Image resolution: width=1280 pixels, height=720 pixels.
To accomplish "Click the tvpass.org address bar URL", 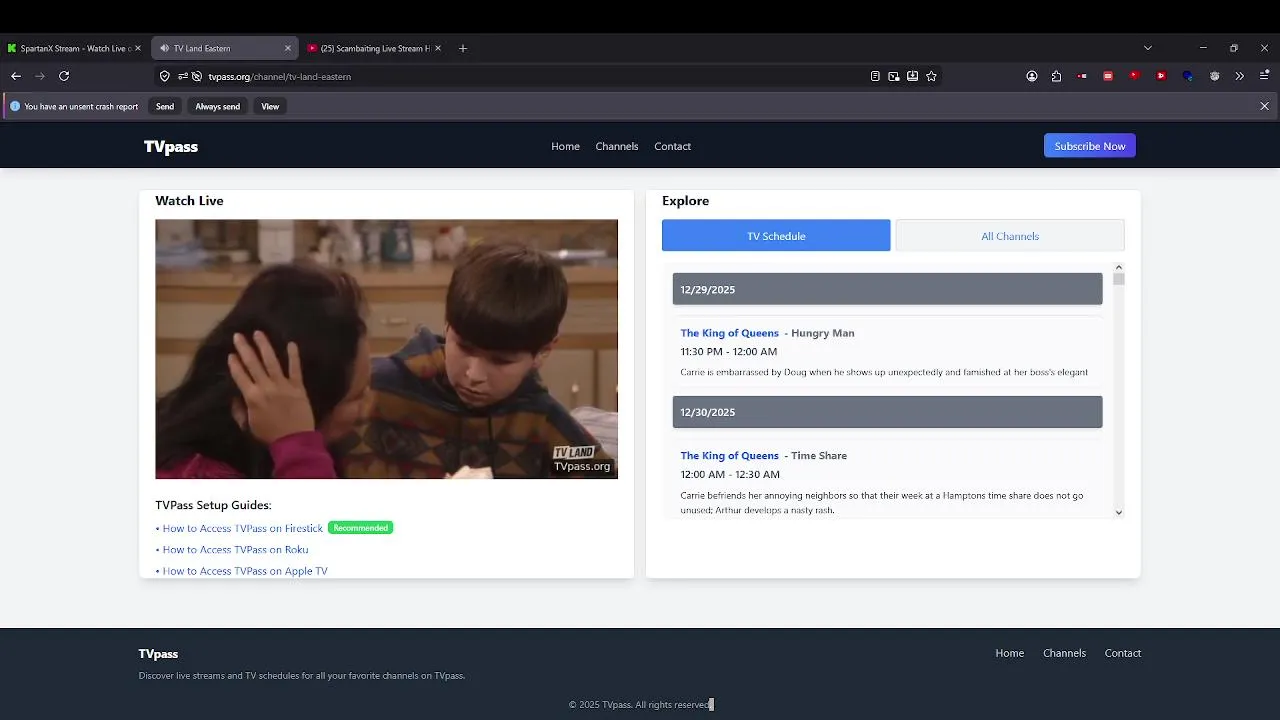I will click(279, 76).
